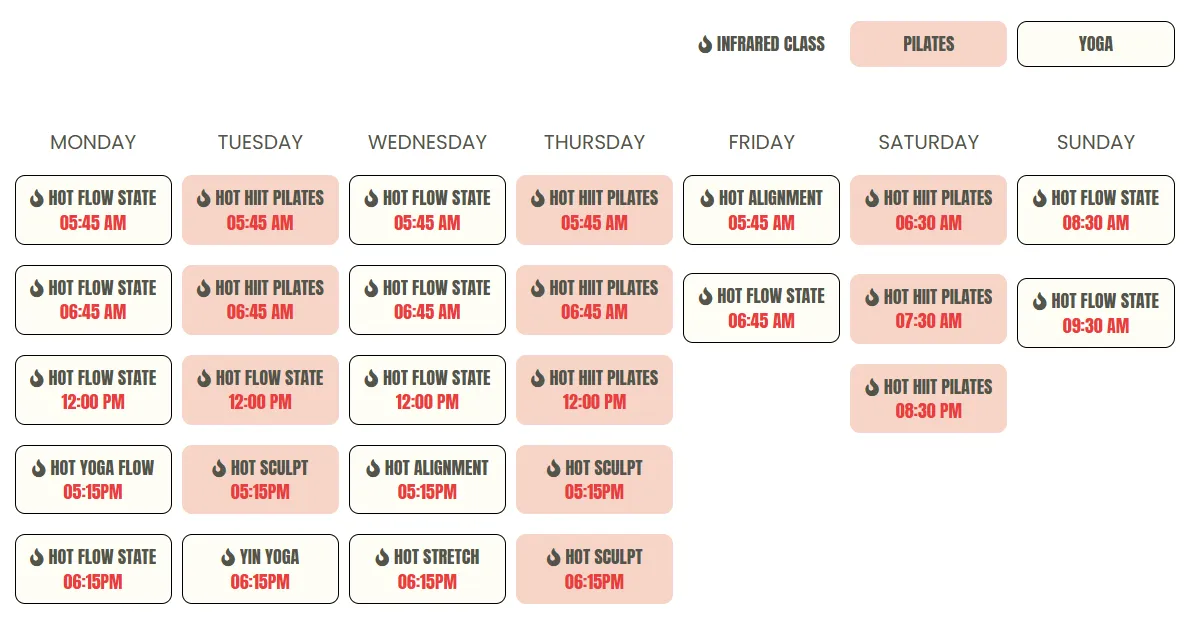Open Monday Hot Yoga Flow 05:15PM class
The image size is (1192, 620).
94,479
